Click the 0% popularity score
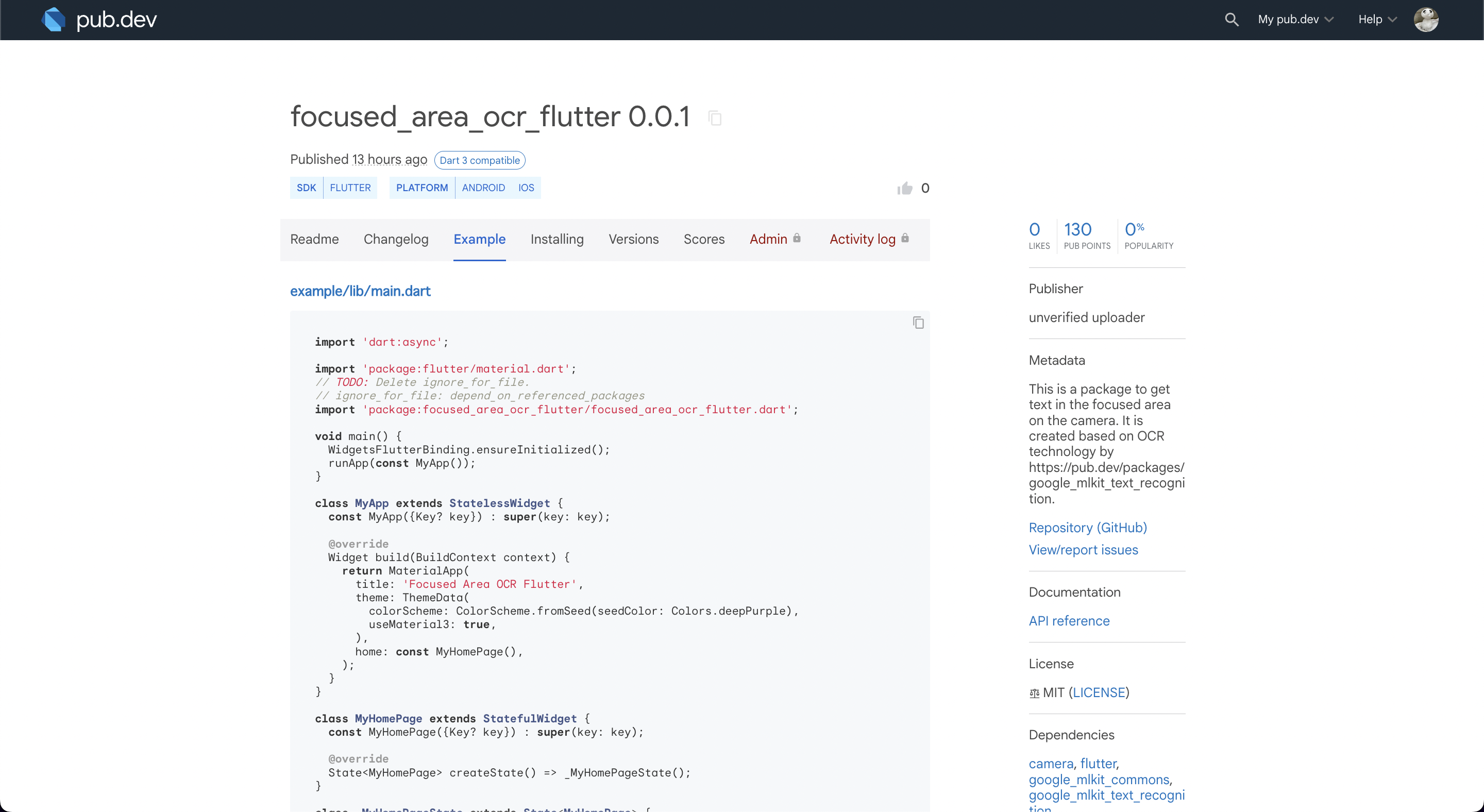Viewport: 1484px width, 812px height. [x=1148, y=235]
